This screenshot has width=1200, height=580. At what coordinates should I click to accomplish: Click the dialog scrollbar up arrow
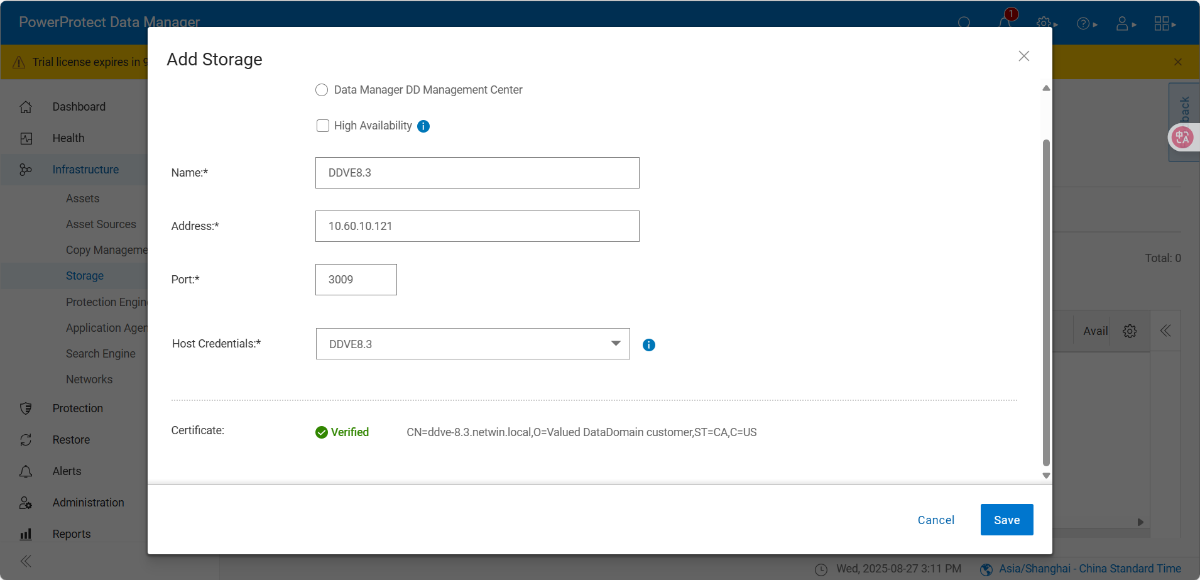(1046, 89)
